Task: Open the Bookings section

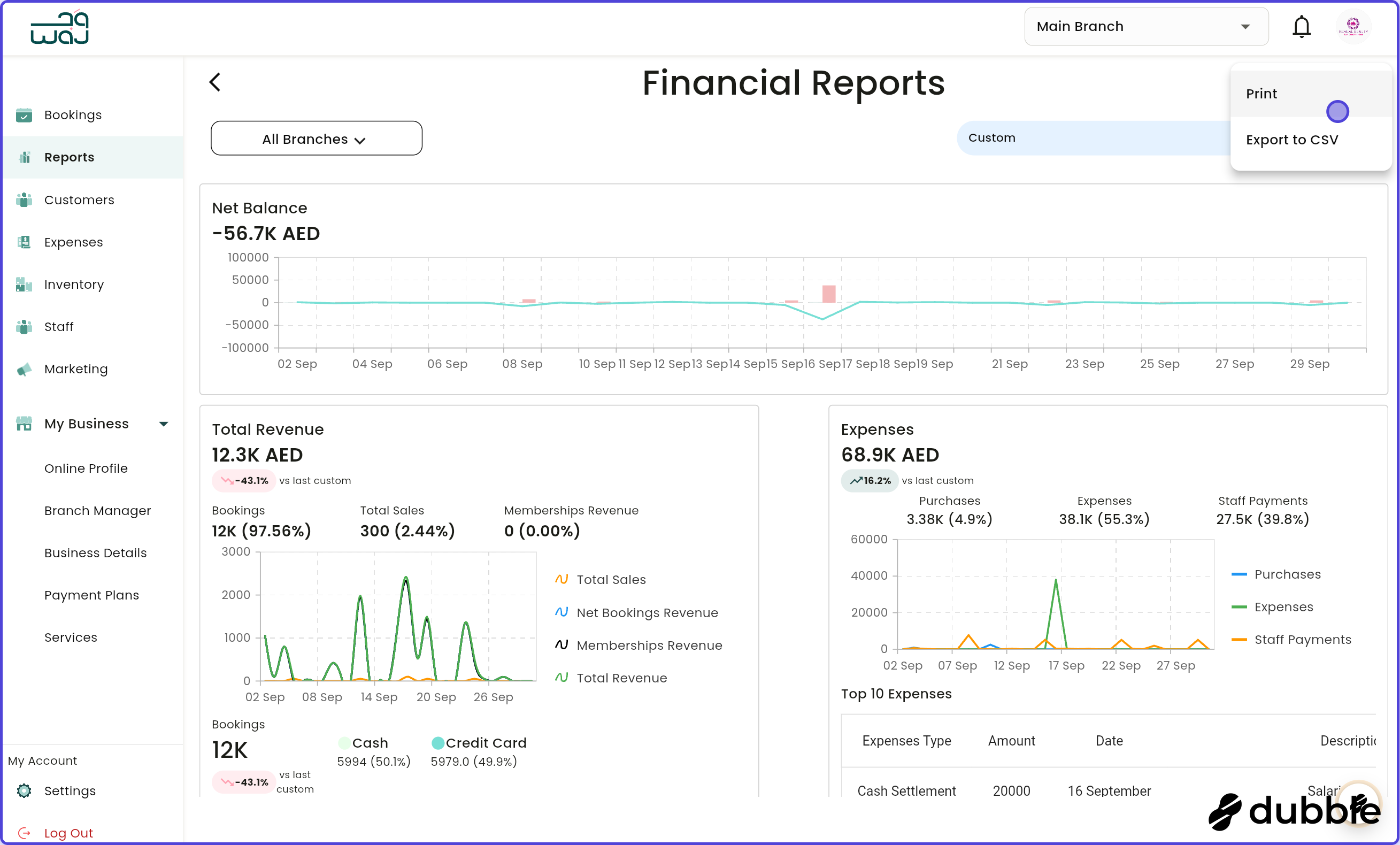Action: click(24, 115)
